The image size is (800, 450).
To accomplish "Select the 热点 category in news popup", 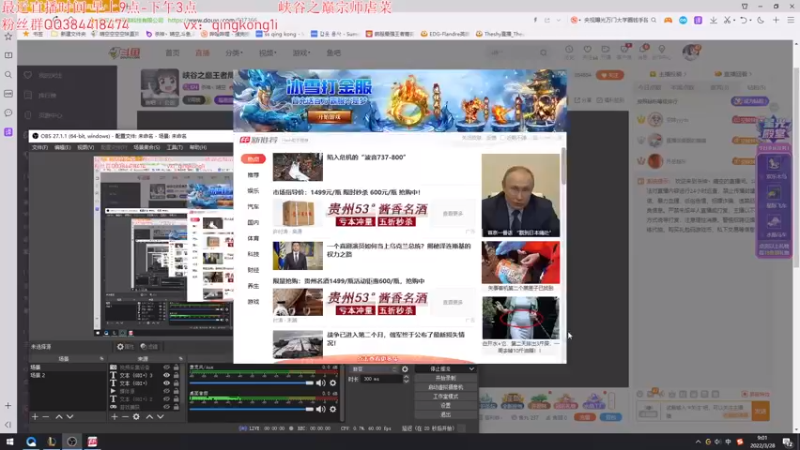I will [253, 159].
